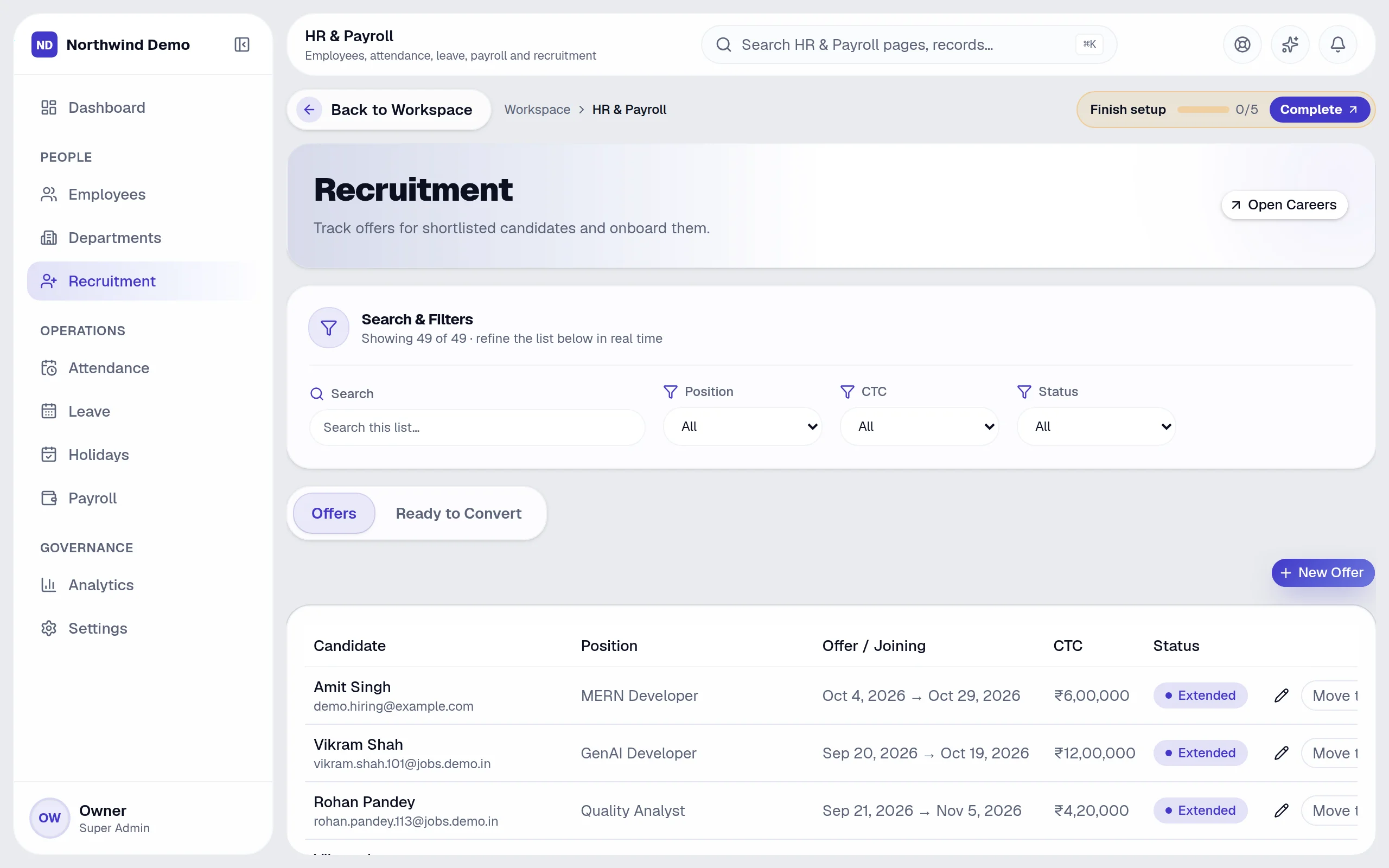This screenshot has height=868, width=1389.
Task: Open Holidays in the sidebar
Action: (142, 455)
